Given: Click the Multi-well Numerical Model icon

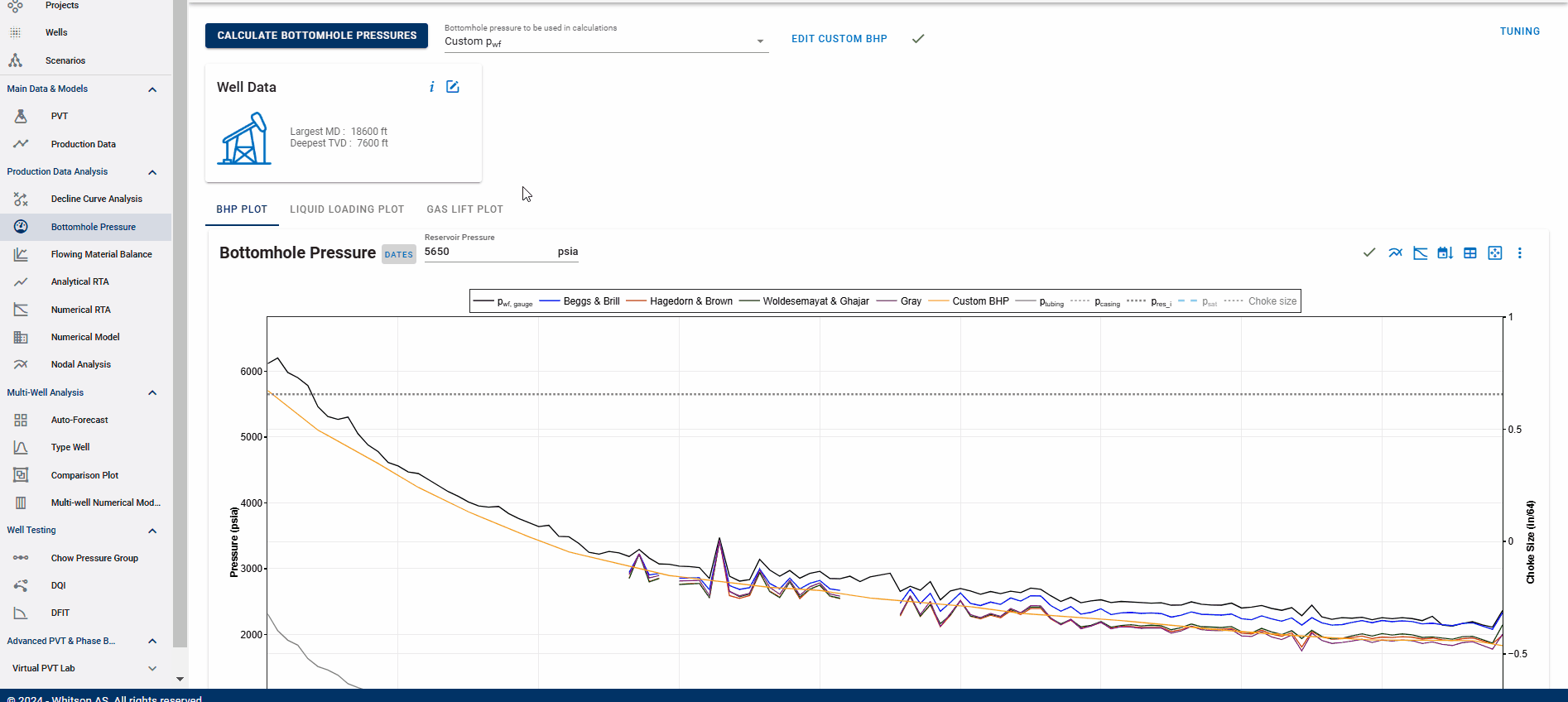Looking at the screenshot, I should click(x=21, y=502).
